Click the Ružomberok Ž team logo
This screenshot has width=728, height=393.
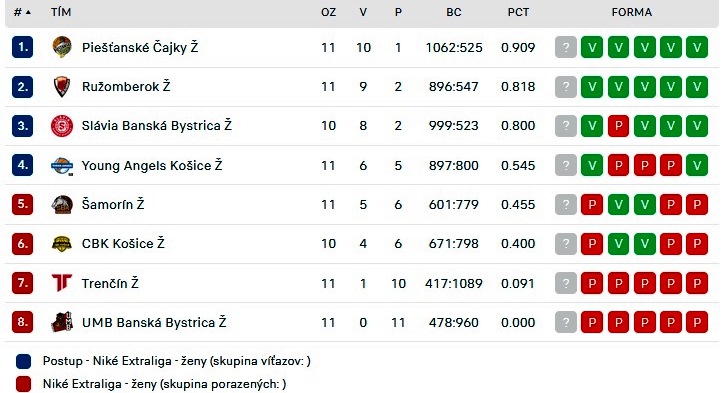62,86
